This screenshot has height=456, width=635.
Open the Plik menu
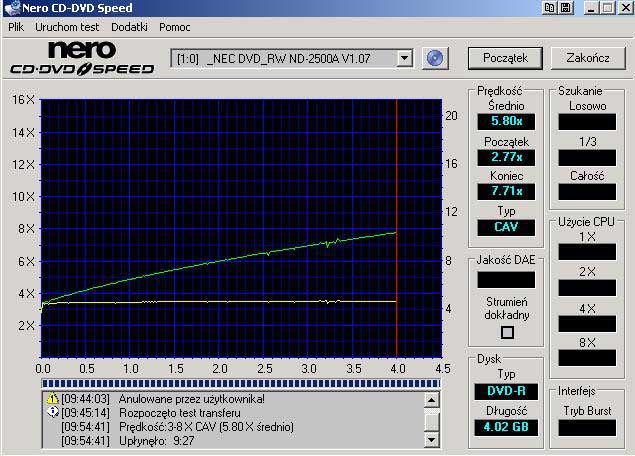pyautogui.click(x=16, y=27)
